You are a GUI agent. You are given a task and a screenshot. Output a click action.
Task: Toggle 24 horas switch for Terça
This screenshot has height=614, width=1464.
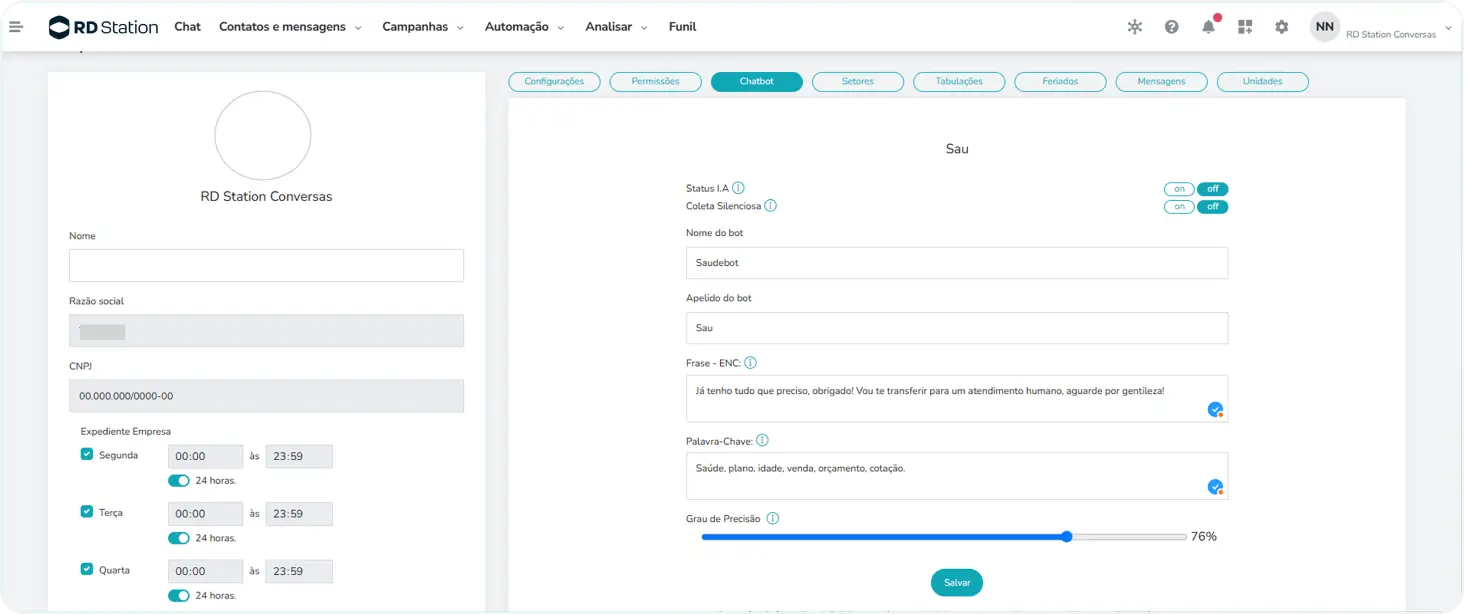179,538
